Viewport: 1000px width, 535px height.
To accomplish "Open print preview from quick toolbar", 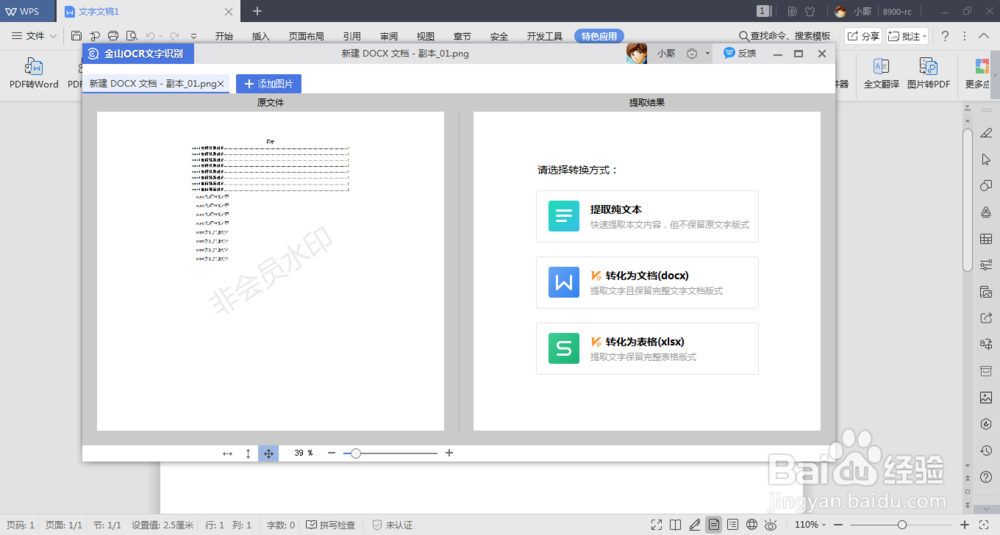I will [x=131, y=36].
